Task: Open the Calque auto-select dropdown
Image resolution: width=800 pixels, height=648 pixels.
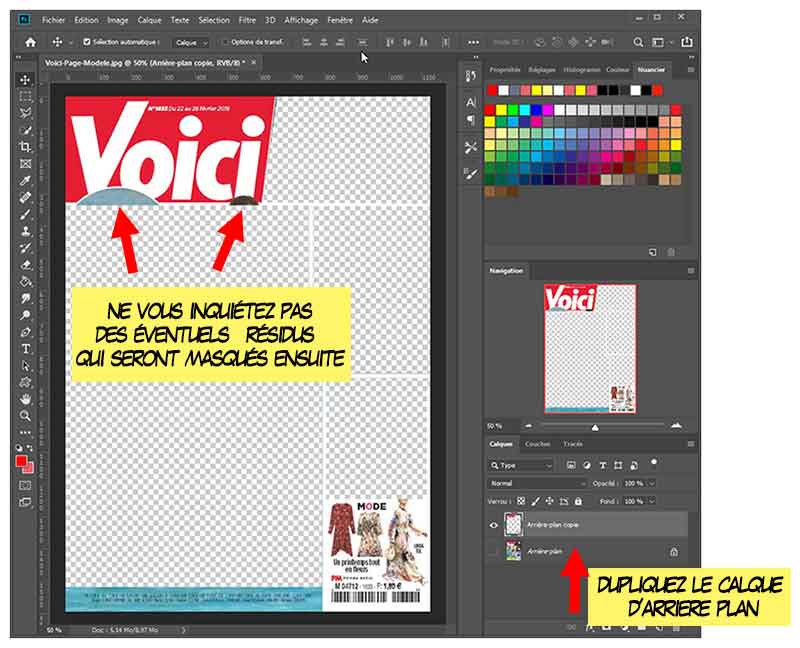Action: 190,43
